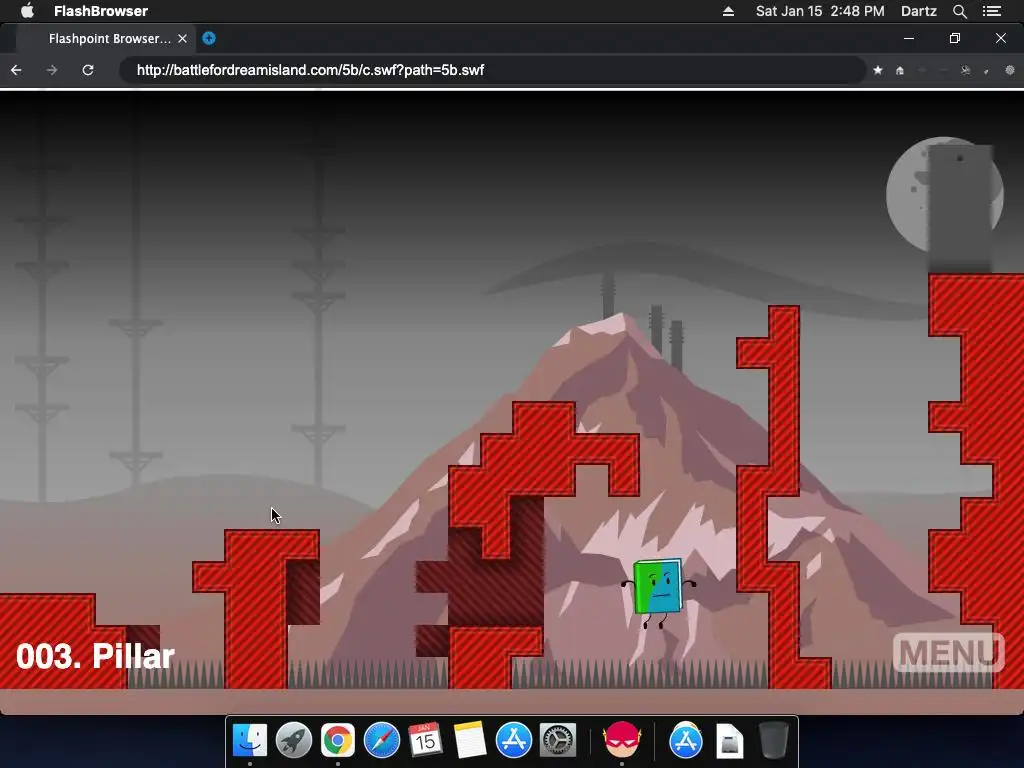Bookmark the page with star icon

coord(878,70)
